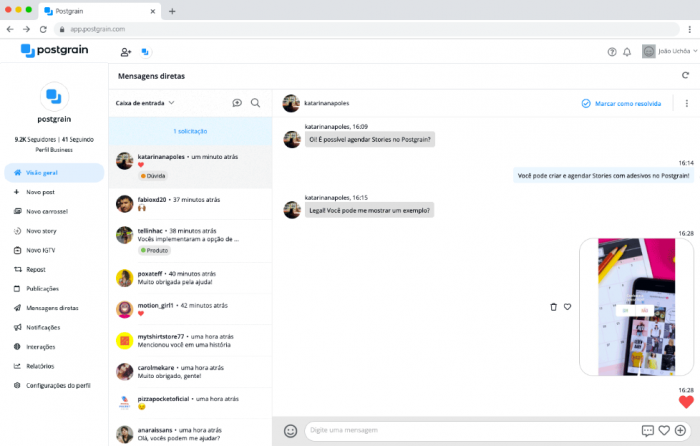Open the emoji picker

(291, 431)
